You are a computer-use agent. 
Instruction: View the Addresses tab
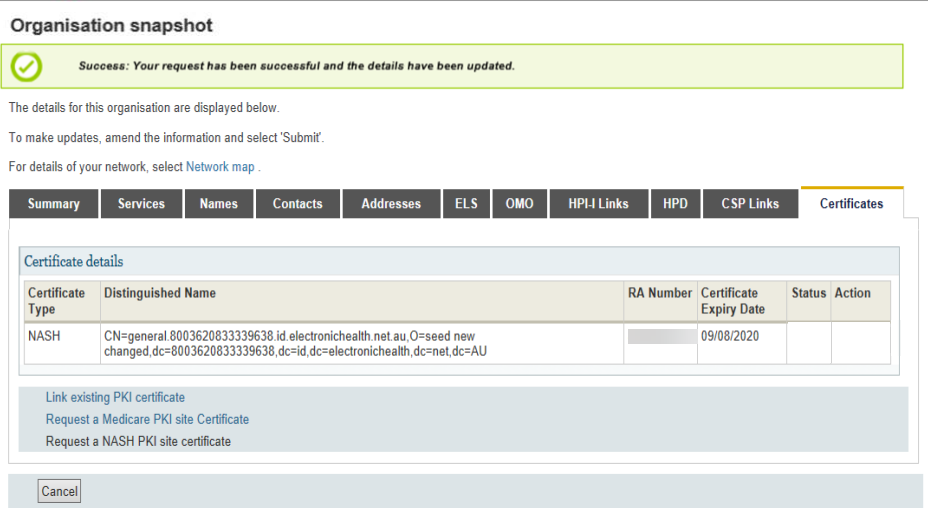pos(391,204)
